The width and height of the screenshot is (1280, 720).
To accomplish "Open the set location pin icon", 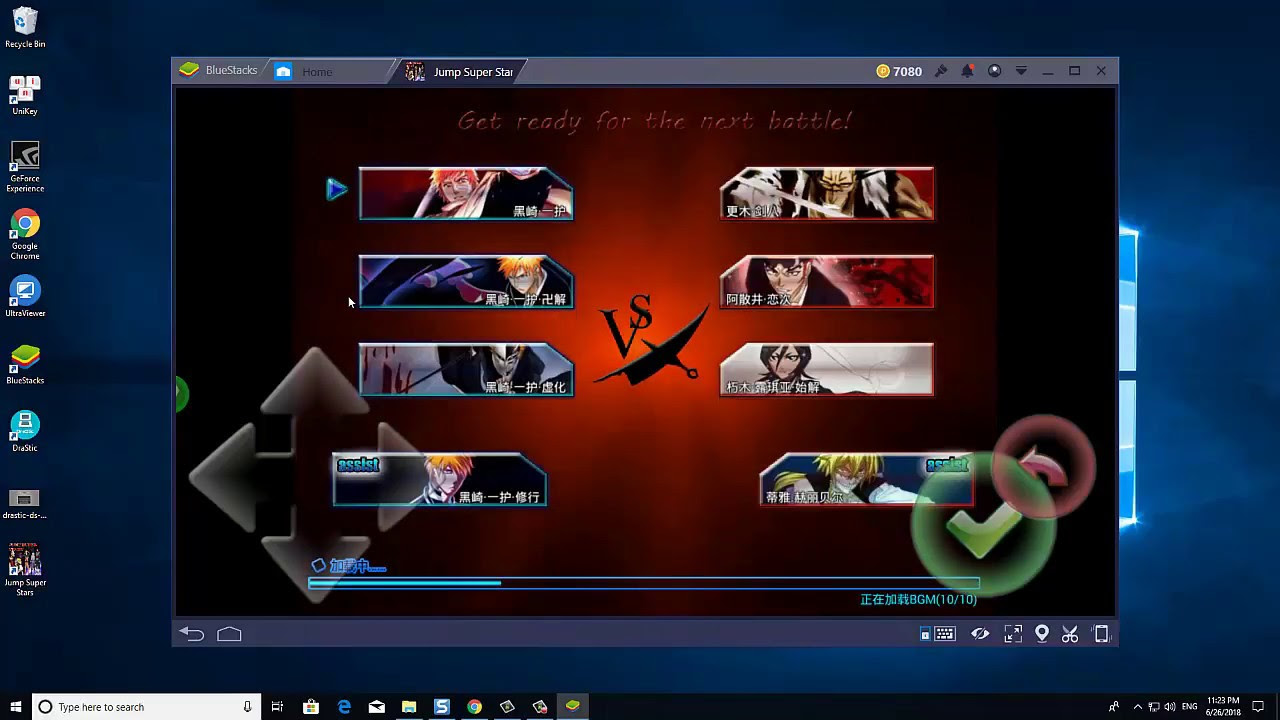I will 1042,634.
